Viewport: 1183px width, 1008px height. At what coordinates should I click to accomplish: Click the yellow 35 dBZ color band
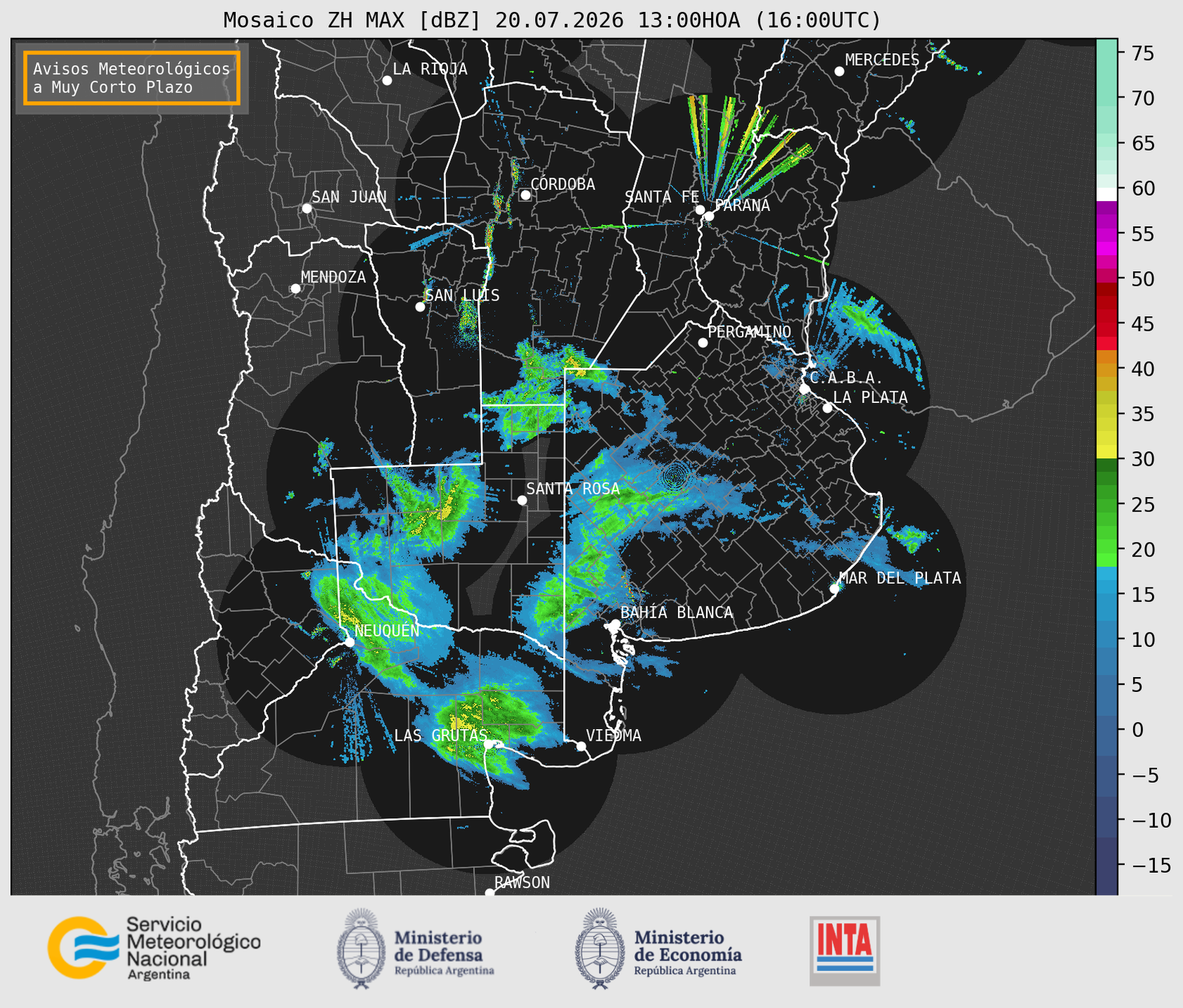point(1107,414)
